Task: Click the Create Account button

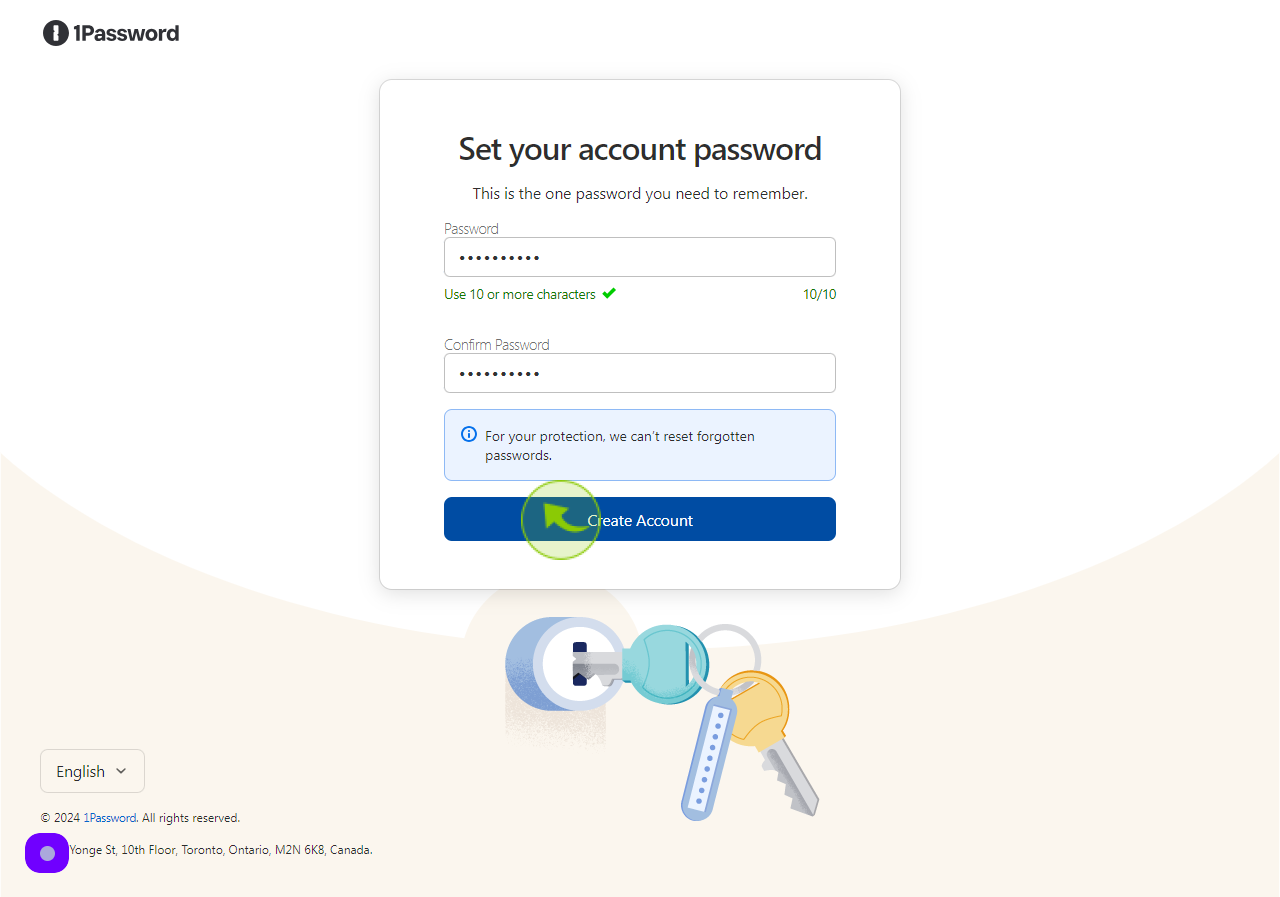Action: point(640,519)
